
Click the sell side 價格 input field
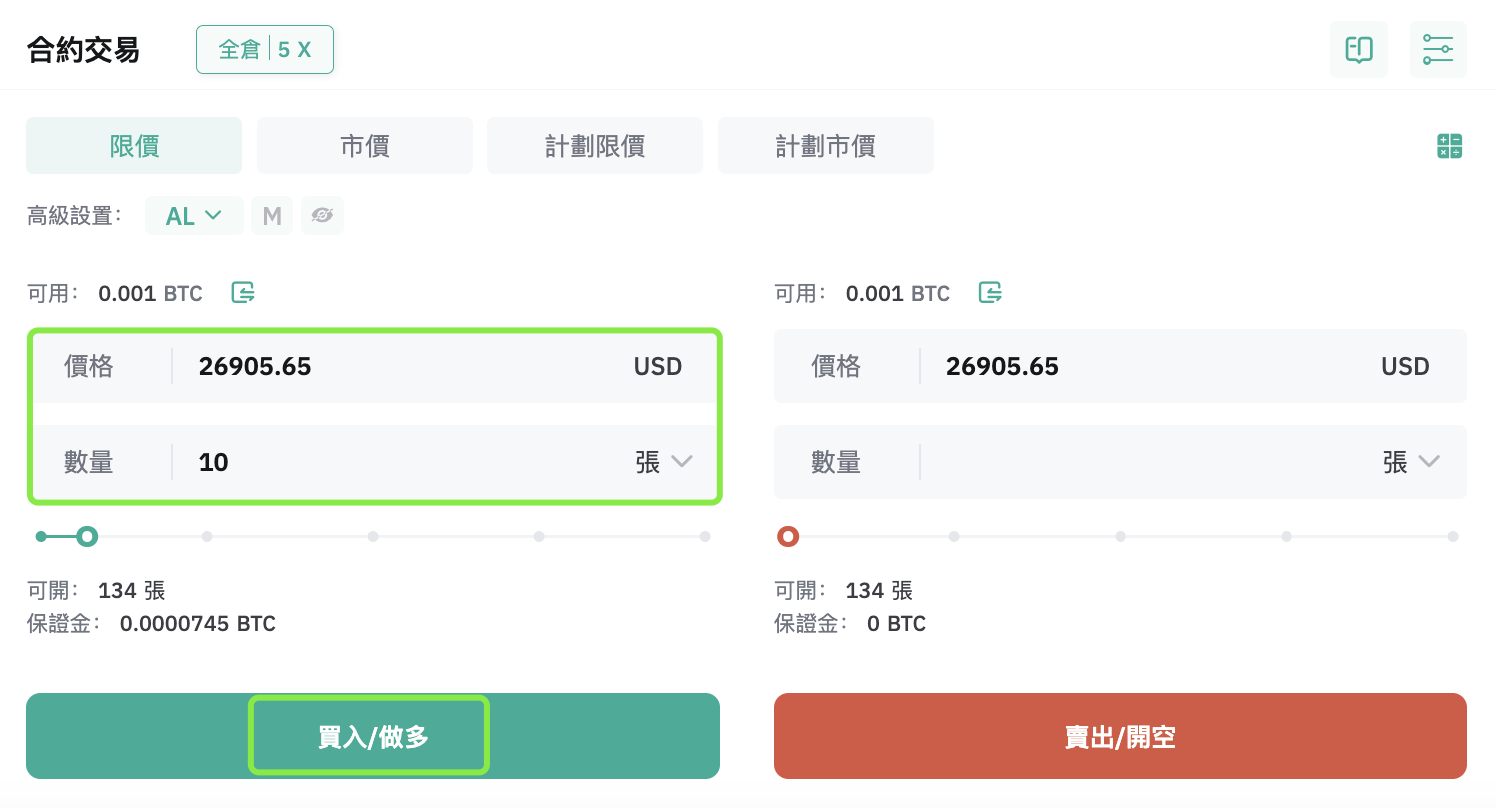1120,366
